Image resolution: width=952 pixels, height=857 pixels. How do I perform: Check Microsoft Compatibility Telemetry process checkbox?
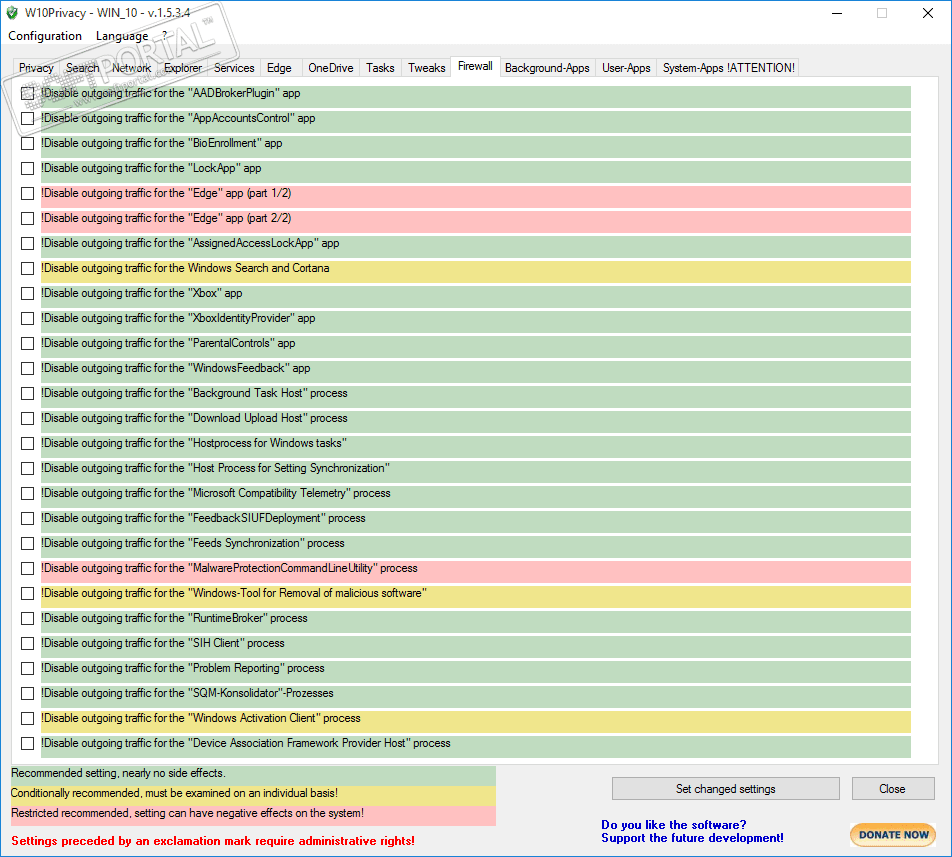coord(27,493)
